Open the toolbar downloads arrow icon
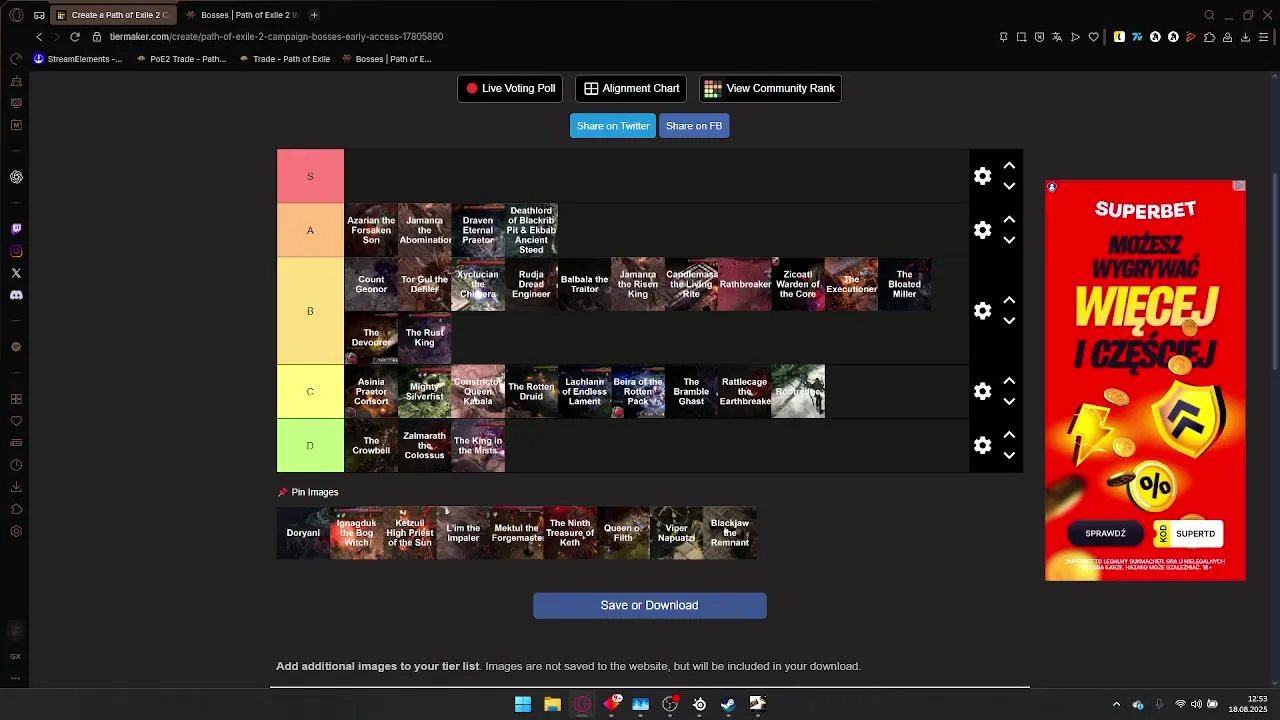 1245,37
